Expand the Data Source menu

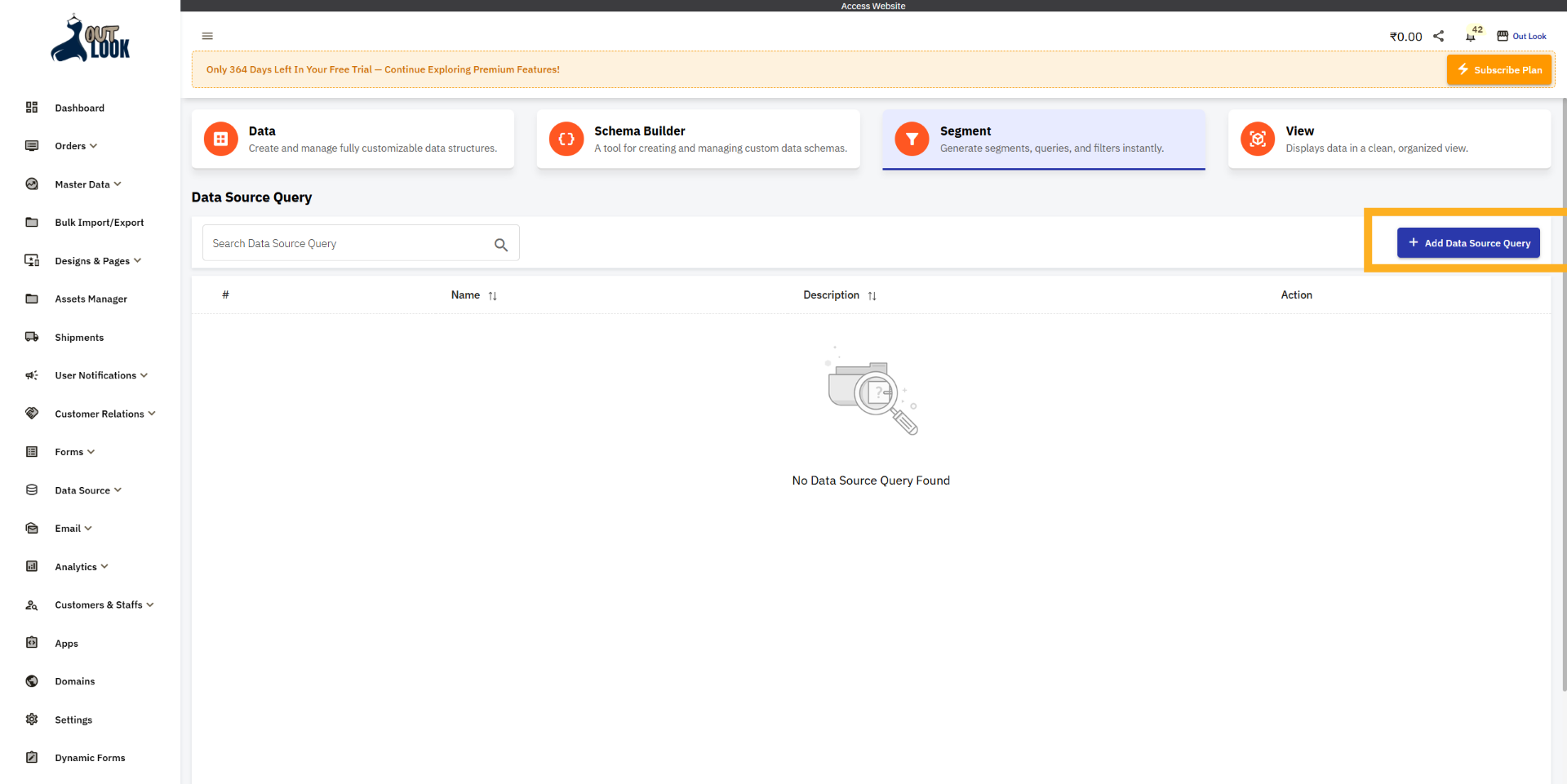pyautogui.click(x=82, y=489)
